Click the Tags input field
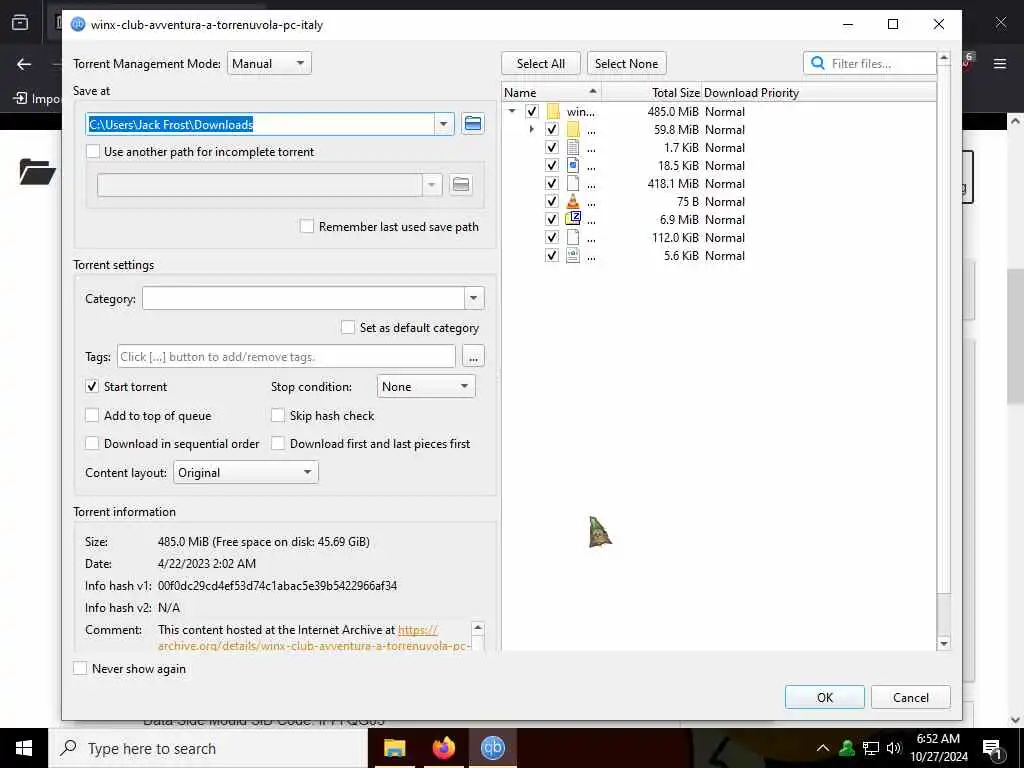 (286, 357)
